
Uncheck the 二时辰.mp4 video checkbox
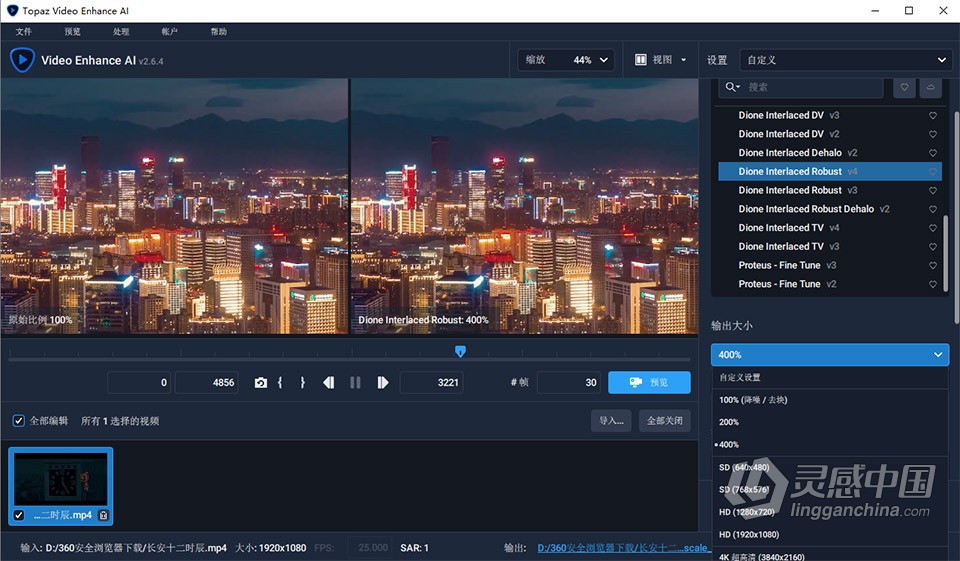(x=19, y=515)
